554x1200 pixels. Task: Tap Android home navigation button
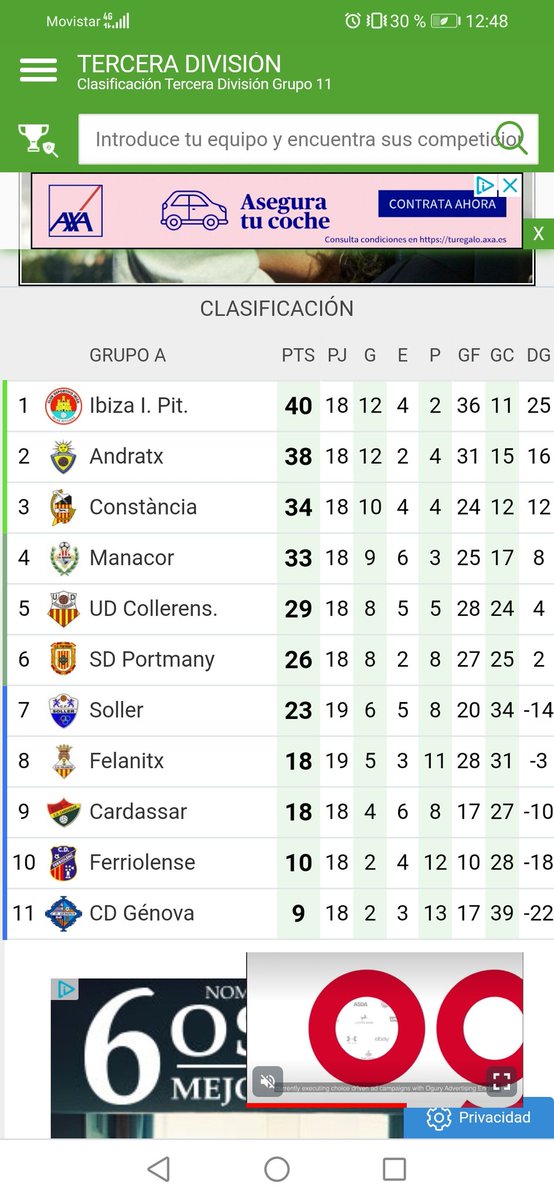click(x=277, y=1168)
